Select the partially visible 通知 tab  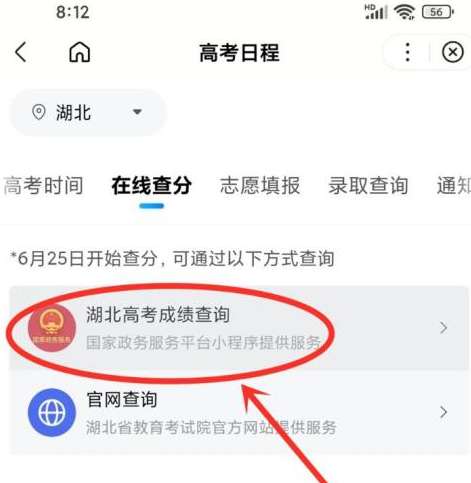454,185
